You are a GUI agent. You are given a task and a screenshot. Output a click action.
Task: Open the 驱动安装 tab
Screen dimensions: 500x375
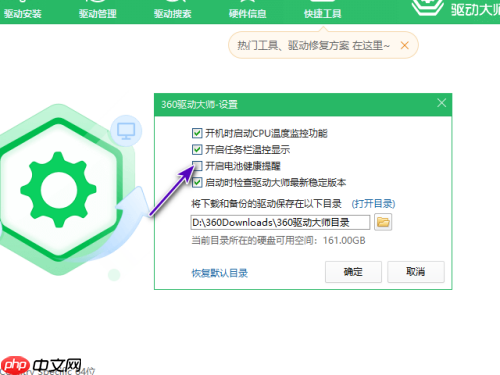(23, 14)
